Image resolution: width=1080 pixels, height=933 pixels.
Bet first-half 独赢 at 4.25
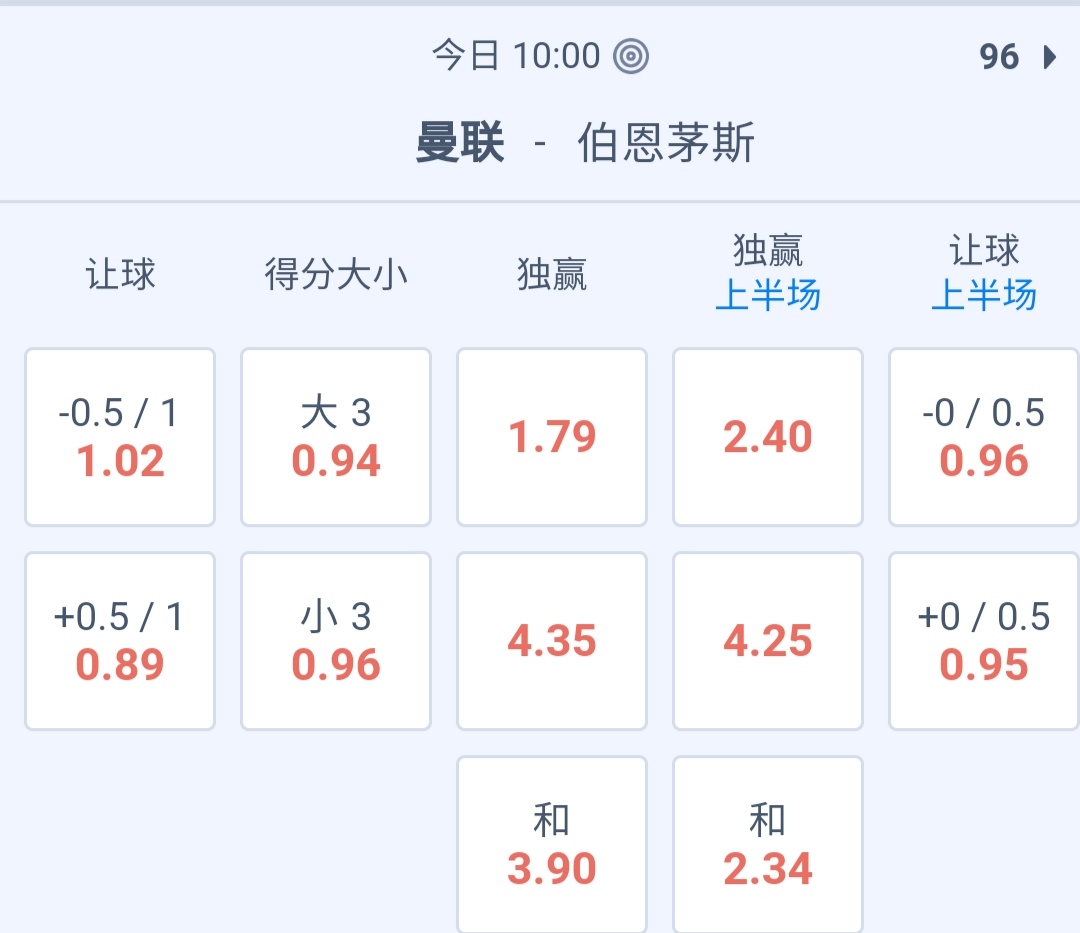[x=768, y=641]
